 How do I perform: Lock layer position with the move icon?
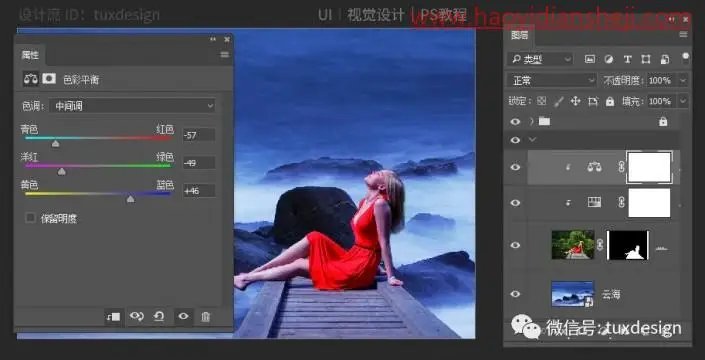576,101
